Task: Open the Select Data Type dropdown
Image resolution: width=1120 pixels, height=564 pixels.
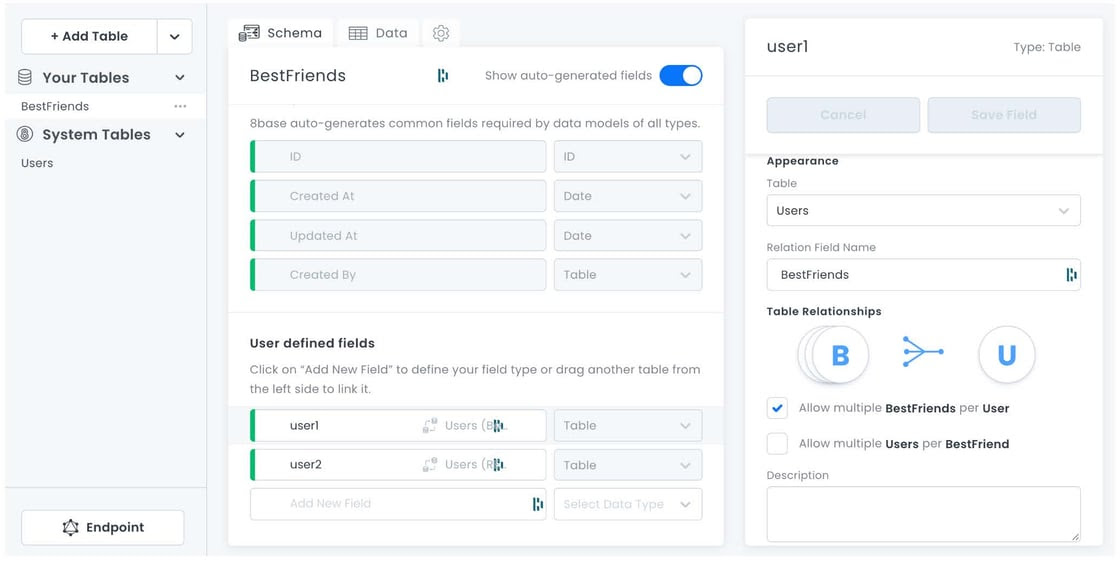Action: click(x=628, y=504)
